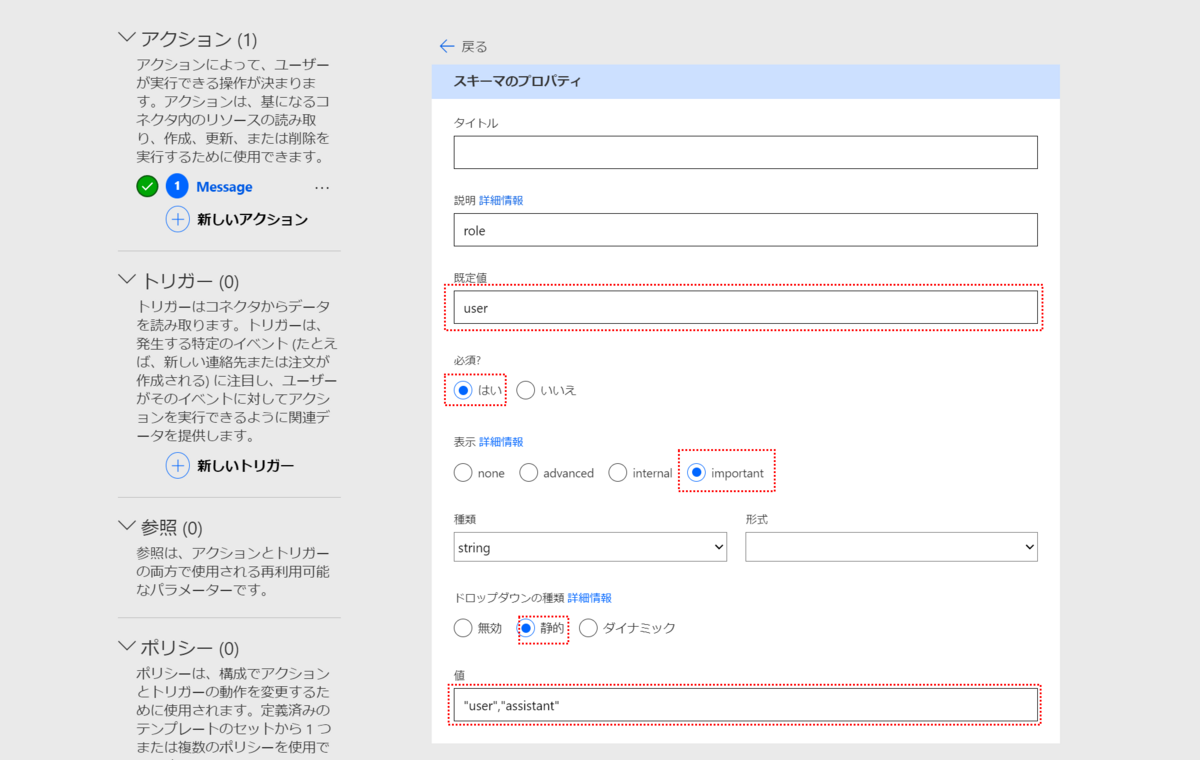
Task: Open the 形式 dropdown
Action: (891, 547)
